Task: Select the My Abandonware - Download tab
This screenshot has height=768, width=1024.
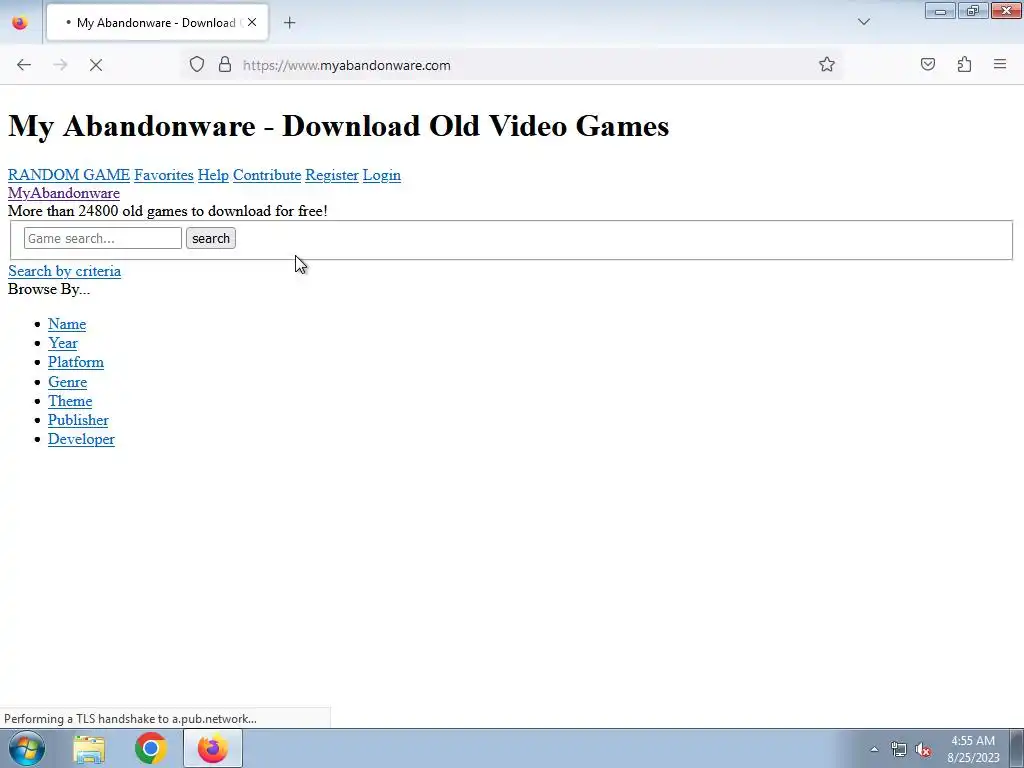Action: (157, 23)
